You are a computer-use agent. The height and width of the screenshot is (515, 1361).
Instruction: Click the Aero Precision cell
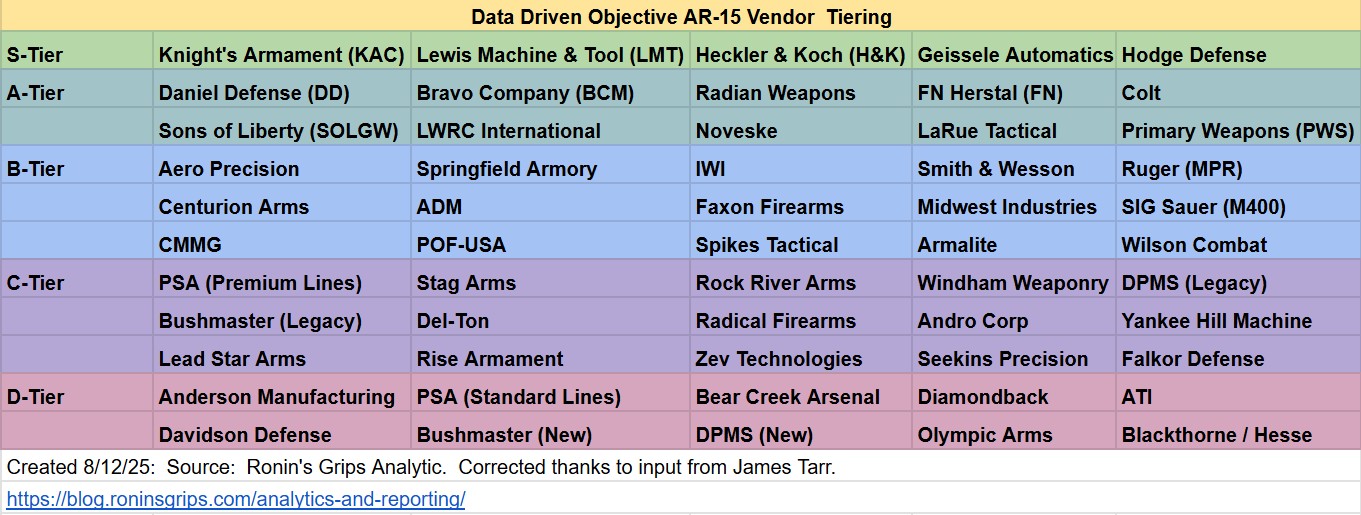point(281,169)
